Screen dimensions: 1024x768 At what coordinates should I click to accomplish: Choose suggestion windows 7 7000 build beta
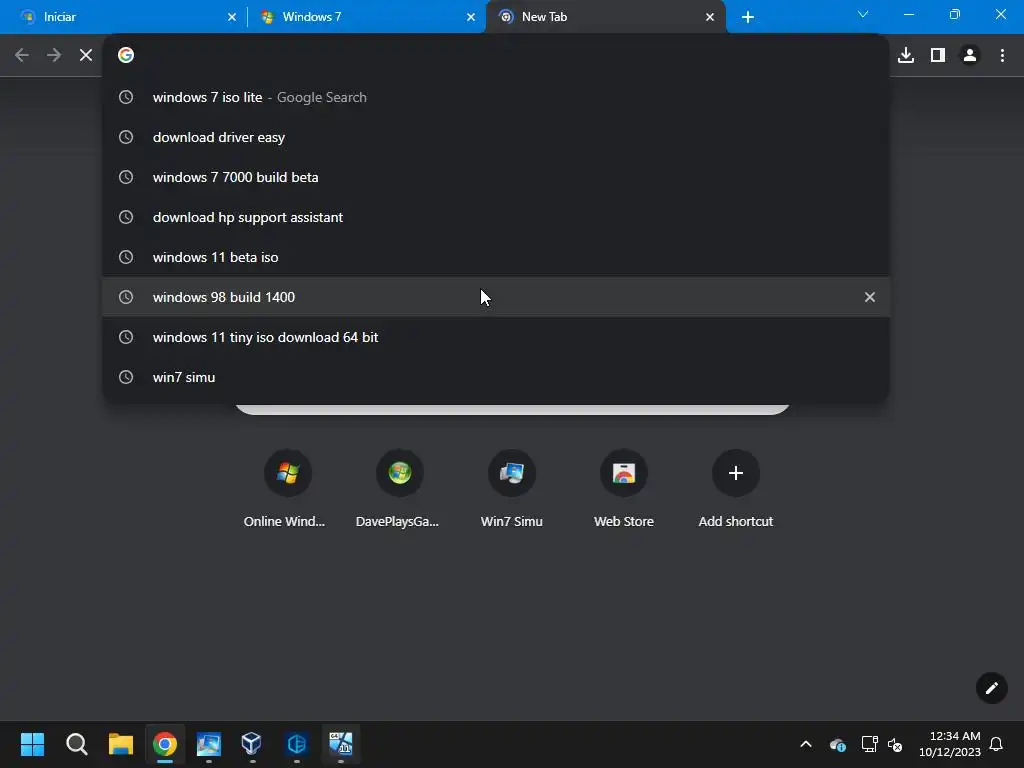pyautogui.click(x=496, y=177)
